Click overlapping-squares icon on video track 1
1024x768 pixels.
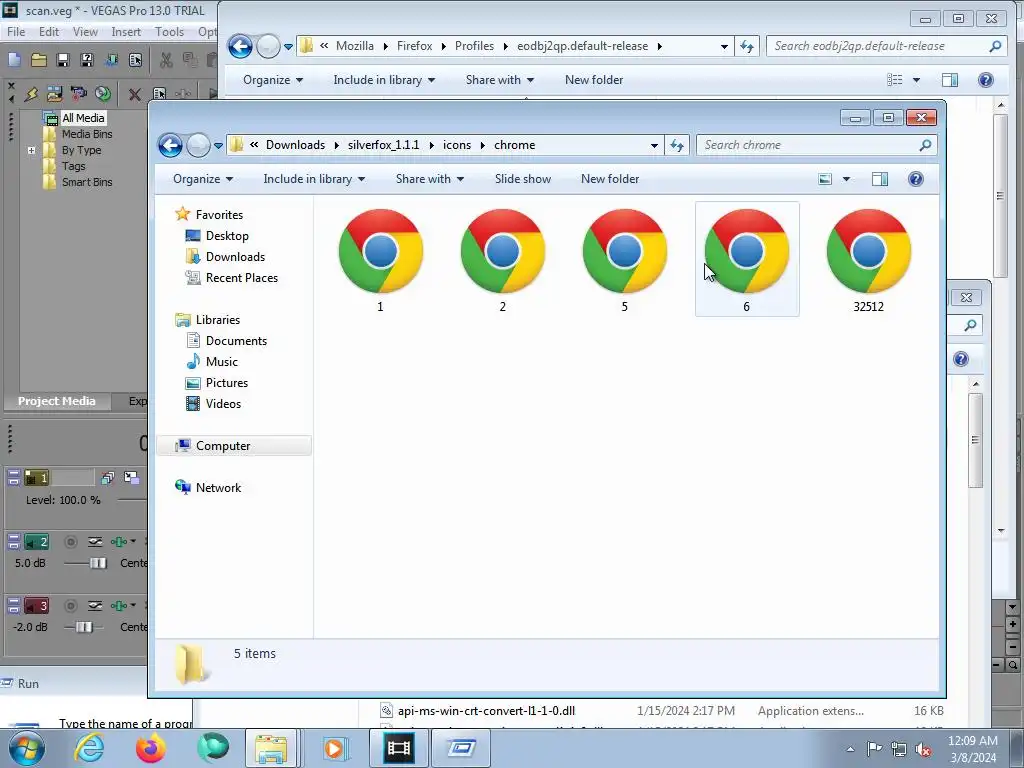tap(108, 478)
